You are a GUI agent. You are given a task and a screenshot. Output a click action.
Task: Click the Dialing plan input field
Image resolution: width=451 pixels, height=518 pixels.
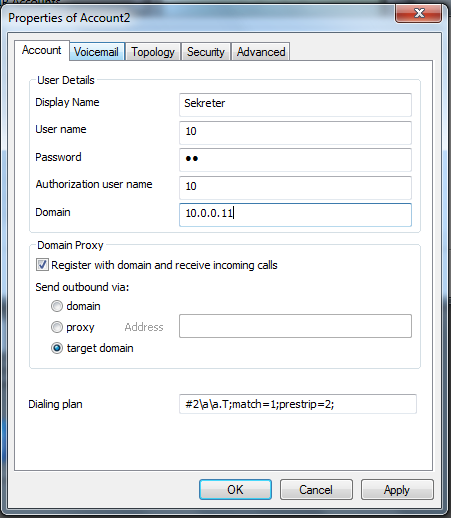[298, 404]
